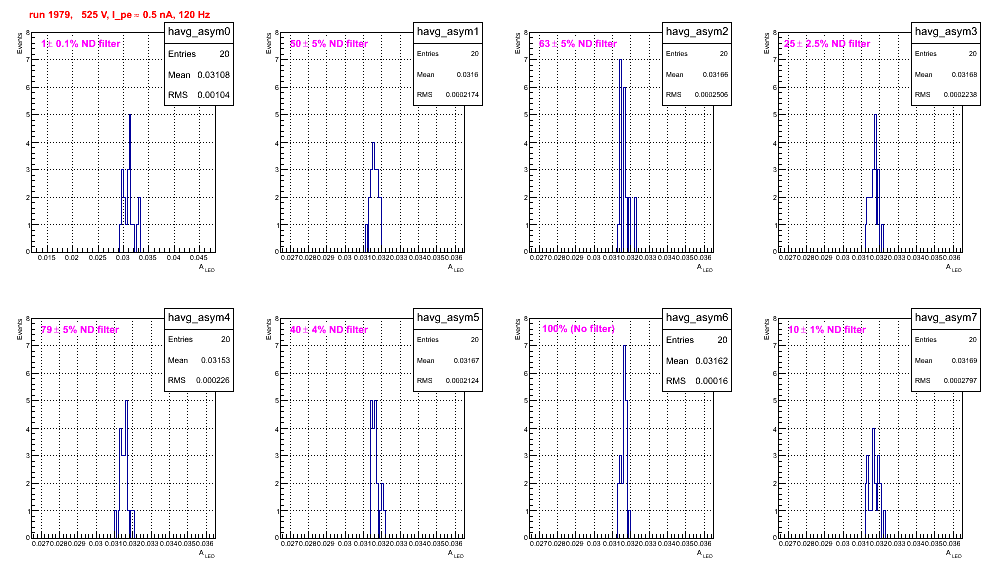Click Mean 0.03167 in havg_asym5 box

[x=448, y=360]
